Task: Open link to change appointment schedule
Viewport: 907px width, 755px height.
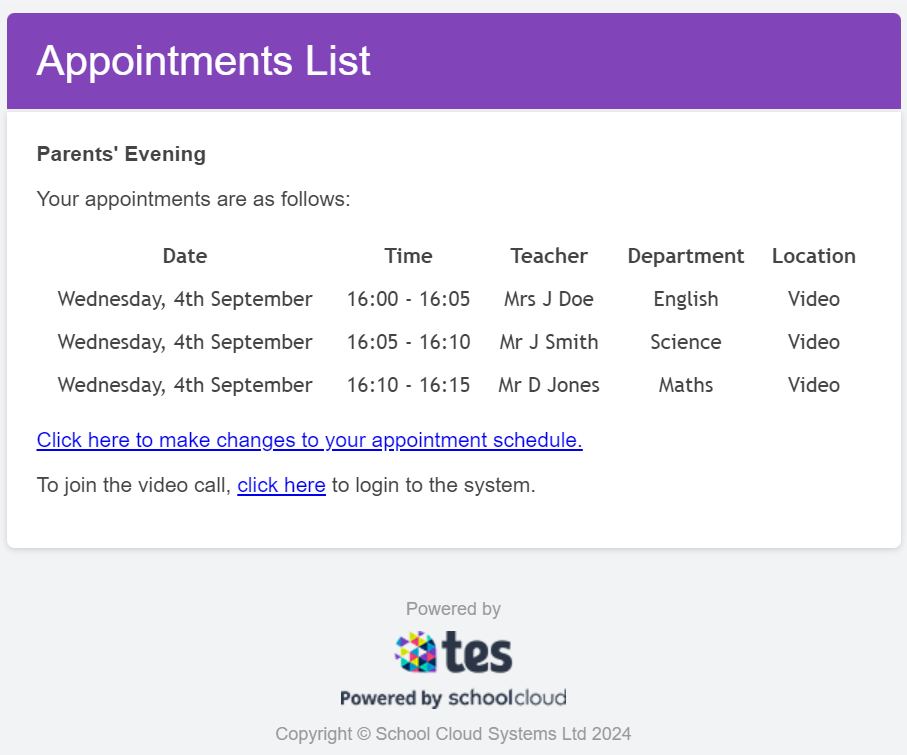Action: click(309, 440)
